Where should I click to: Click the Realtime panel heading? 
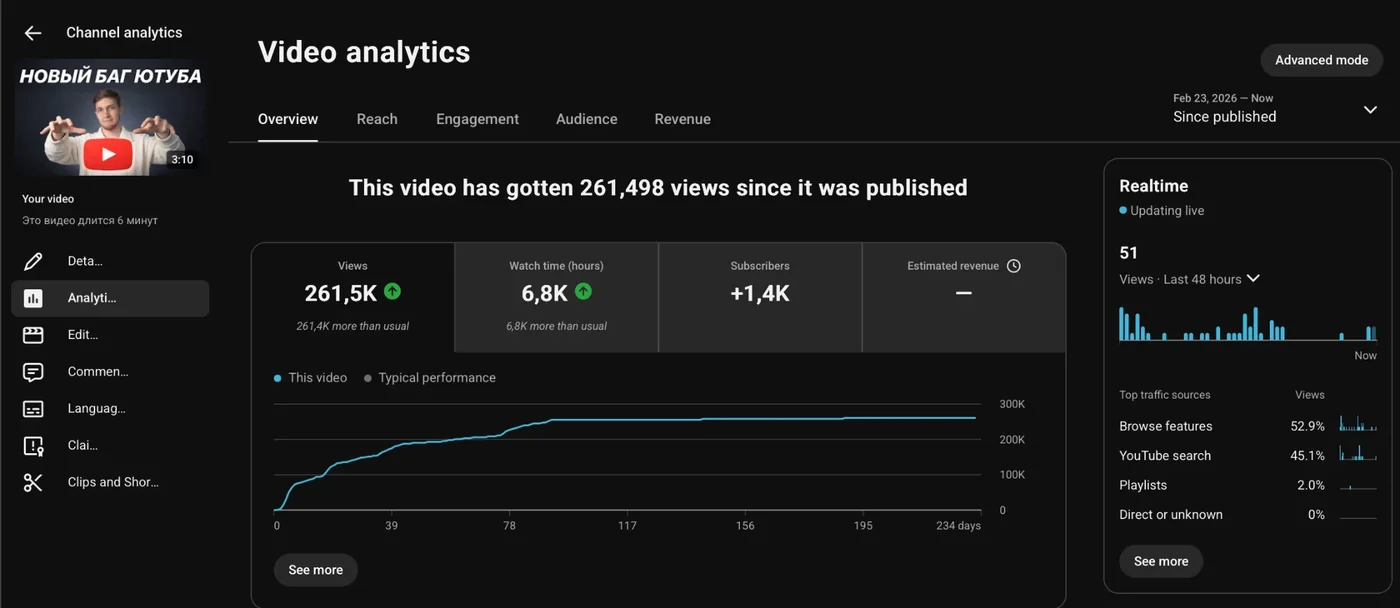point(1154,186)
